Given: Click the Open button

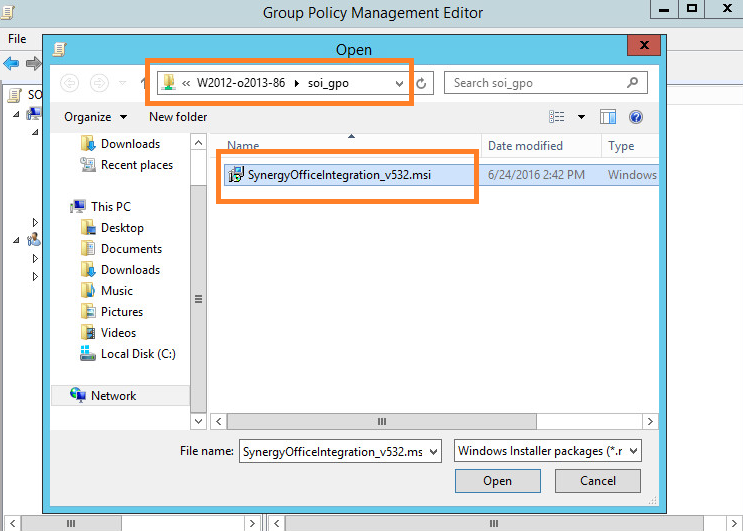Looking at the screenshot, I should (x=498, y=481).
